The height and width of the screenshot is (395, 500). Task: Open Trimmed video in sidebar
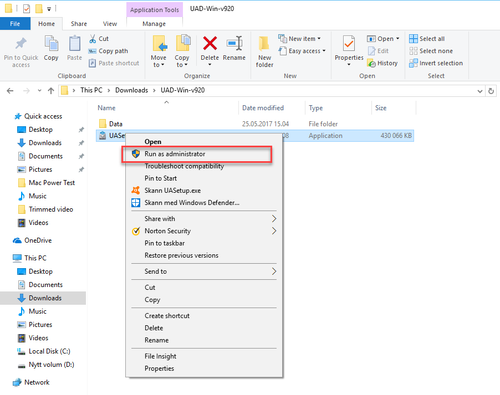(x=45, y=209)
